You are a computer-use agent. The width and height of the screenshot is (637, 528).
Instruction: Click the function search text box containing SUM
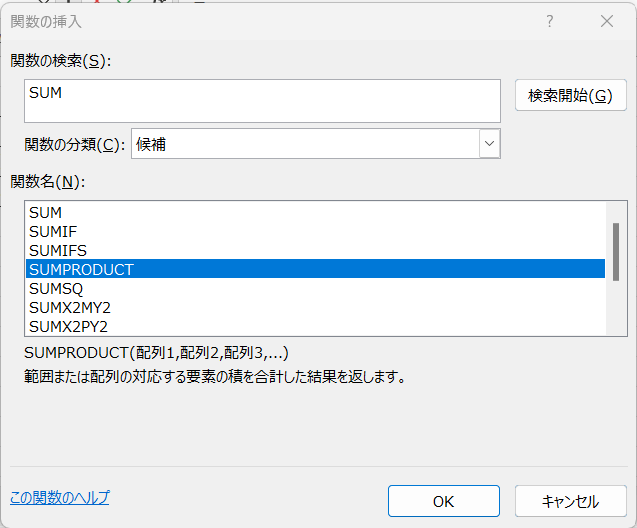tap(262, 101)
